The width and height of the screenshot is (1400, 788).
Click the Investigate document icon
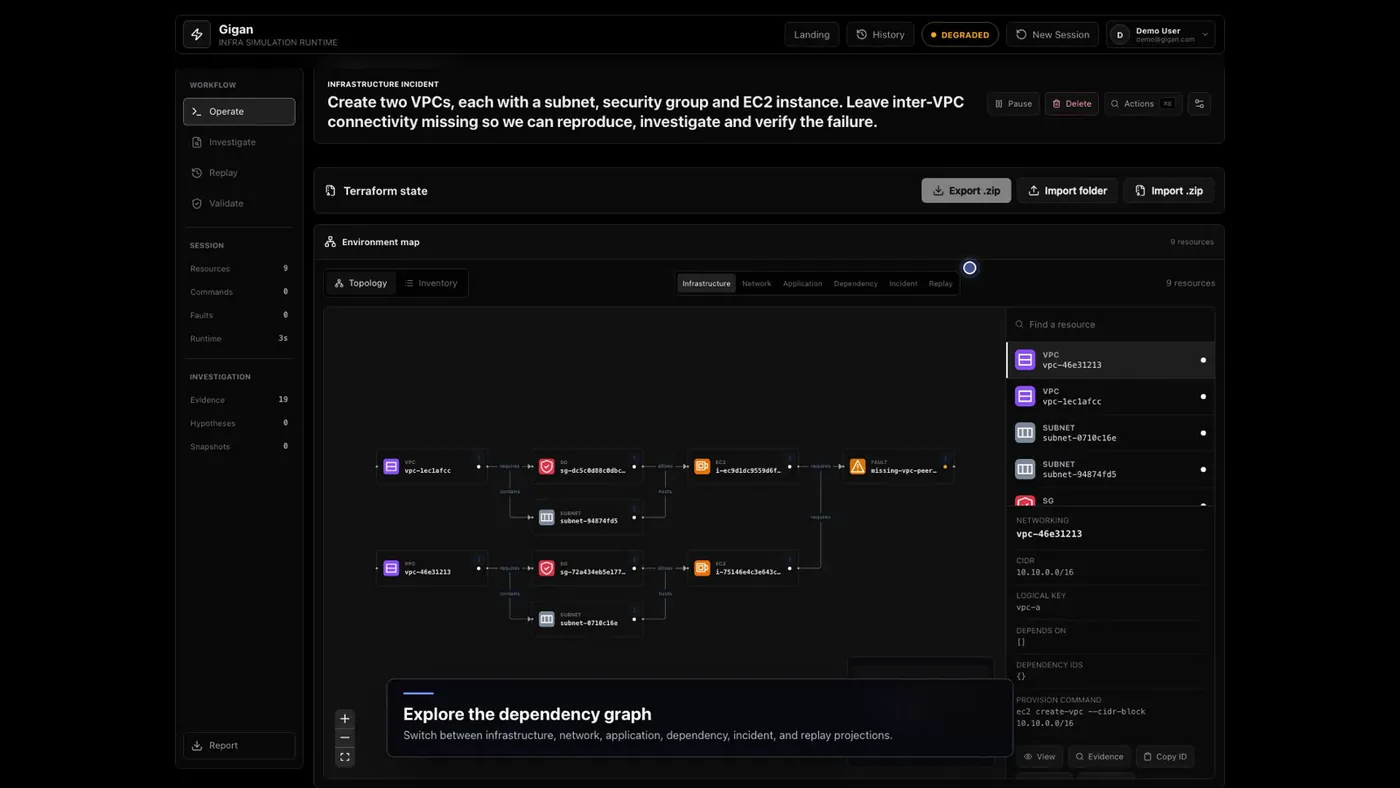[197, 142]
